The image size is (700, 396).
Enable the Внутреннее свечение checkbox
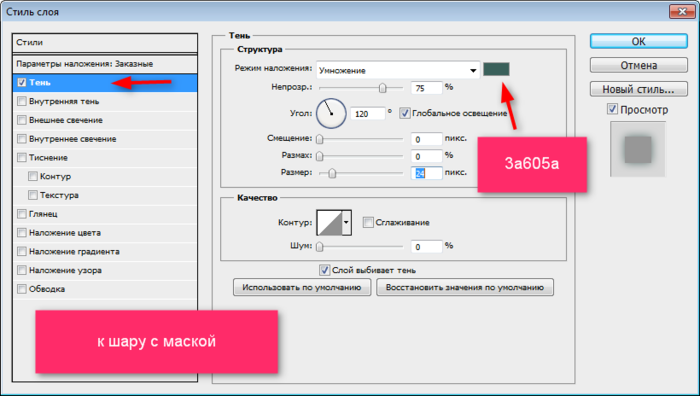(21, 139)
